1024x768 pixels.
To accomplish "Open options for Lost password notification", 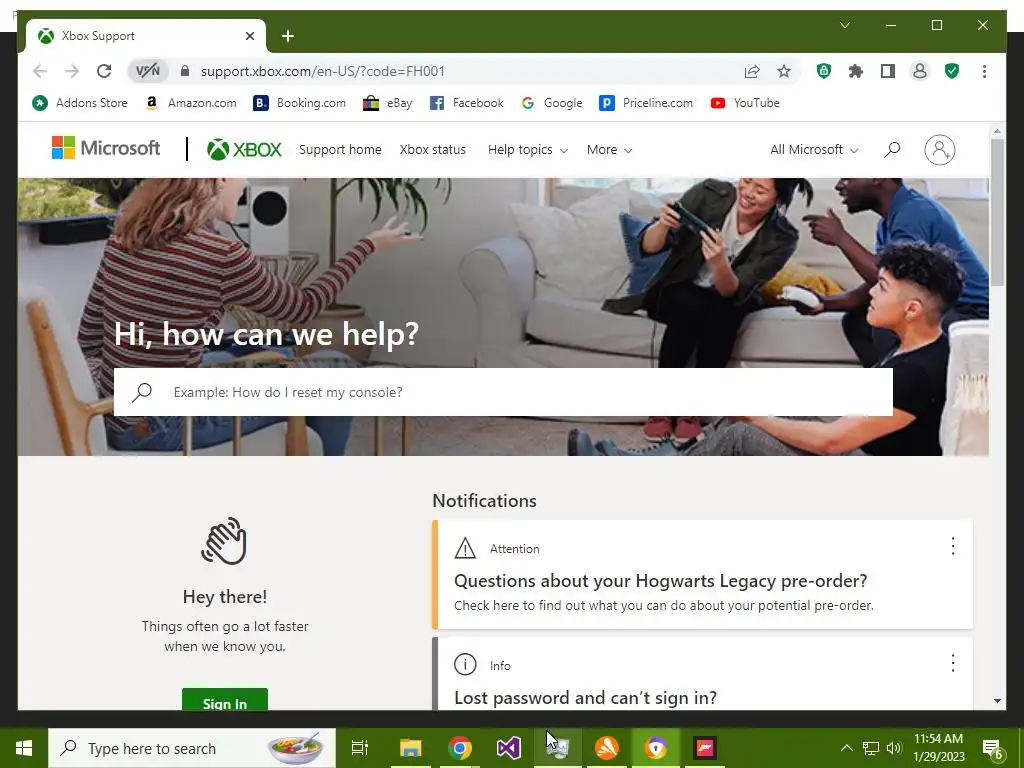I will pos(952,663).
